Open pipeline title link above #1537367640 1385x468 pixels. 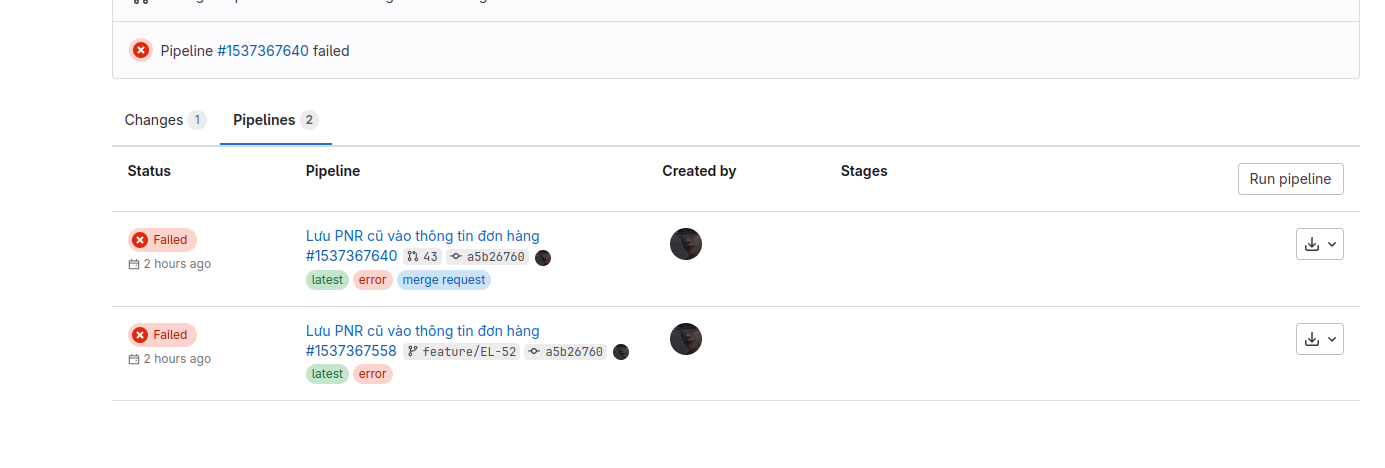tap(422, 236)
